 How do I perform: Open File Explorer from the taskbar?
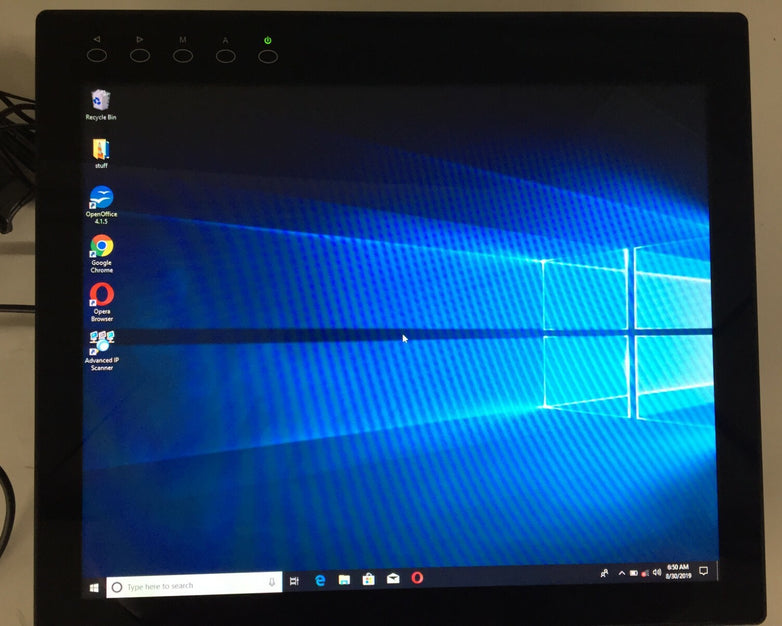click(344, 580)
